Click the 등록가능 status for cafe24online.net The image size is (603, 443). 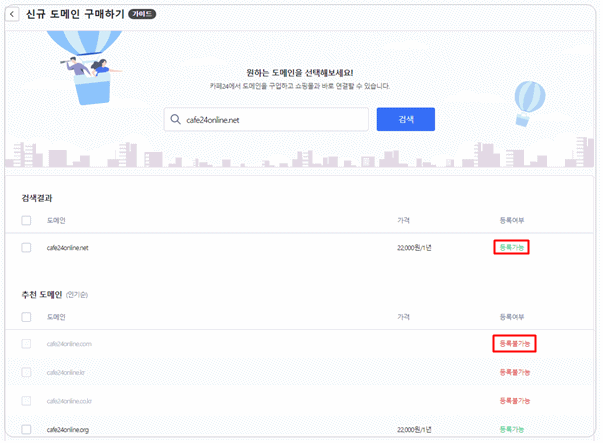[x=511, y=247]
